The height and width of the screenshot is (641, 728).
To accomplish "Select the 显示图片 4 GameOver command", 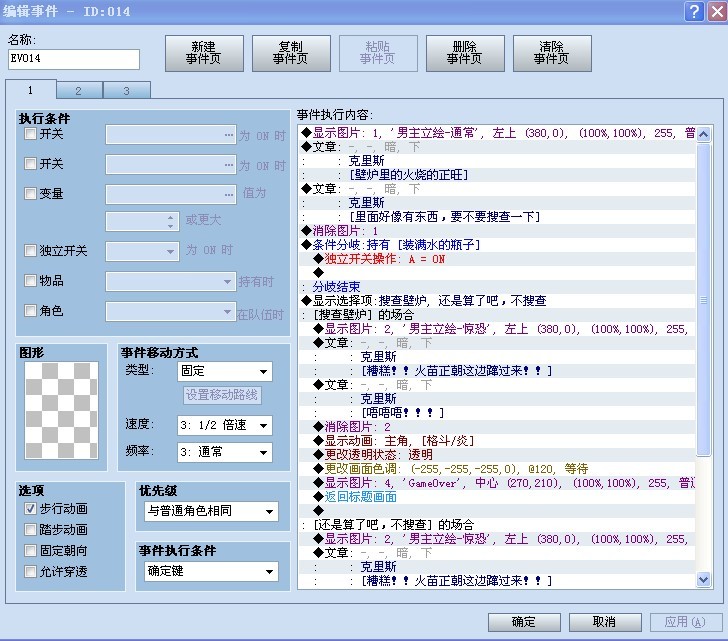I will tap(497, 483).
